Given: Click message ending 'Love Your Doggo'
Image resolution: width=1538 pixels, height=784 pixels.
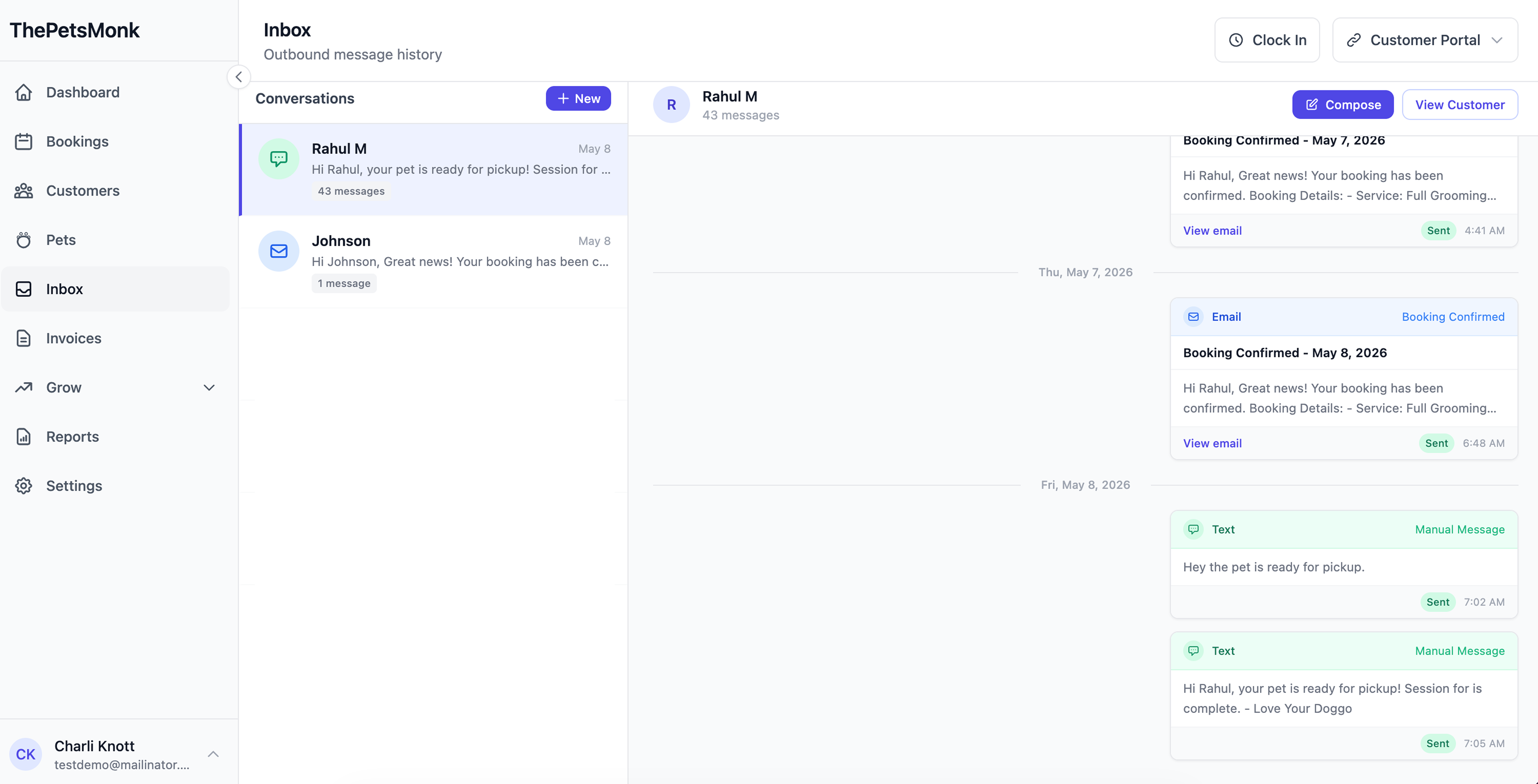Looking at the screenshot, I should click(1333, 699).
